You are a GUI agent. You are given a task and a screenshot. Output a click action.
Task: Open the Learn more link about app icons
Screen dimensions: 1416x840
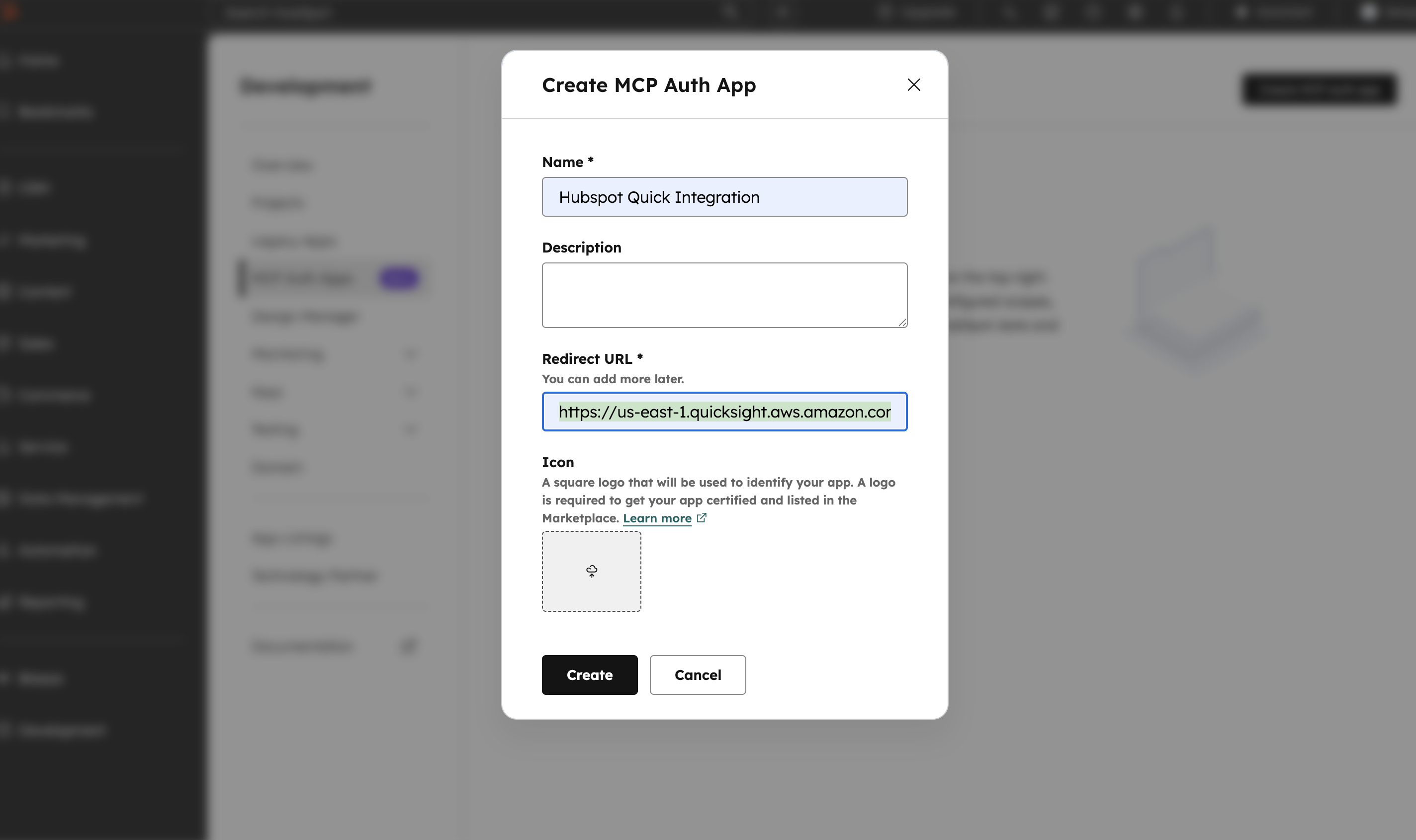(657, 517)
